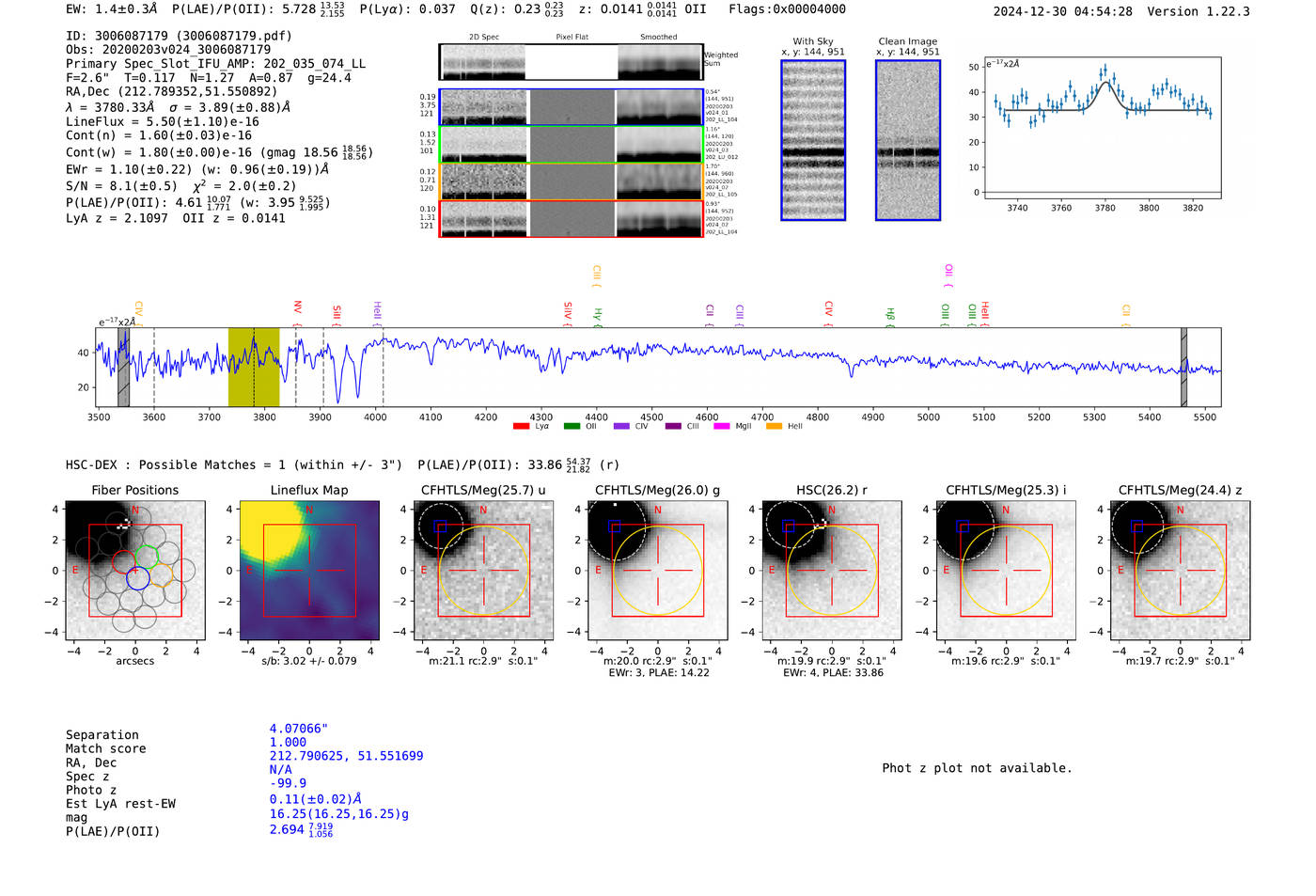Image resolution: width=1316 pixels, height=896 pixels.
Task: Click the red Lyα legend swatch
Action: 522,426
